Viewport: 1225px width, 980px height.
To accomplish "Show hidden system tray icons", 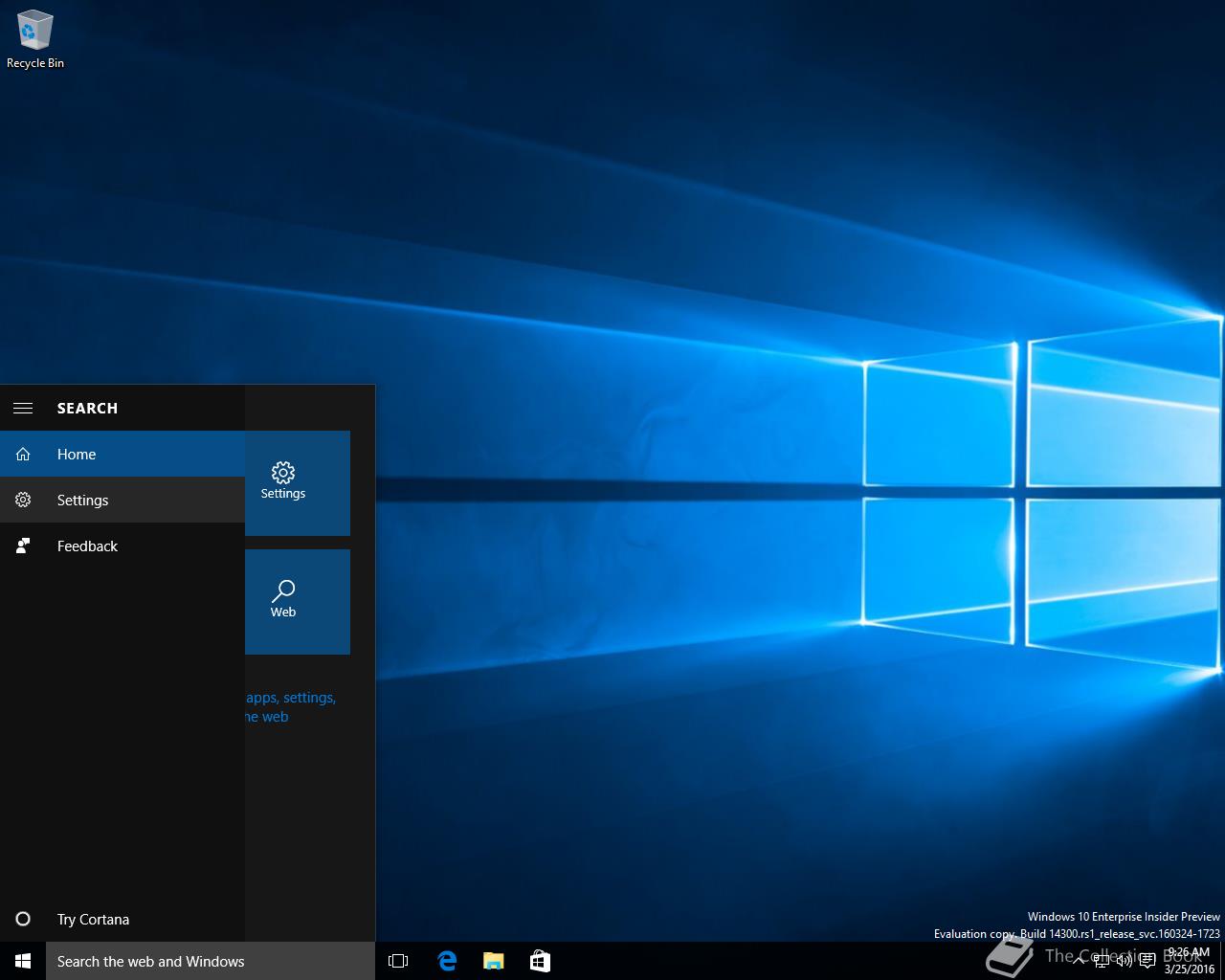I will coord(1079,961).
